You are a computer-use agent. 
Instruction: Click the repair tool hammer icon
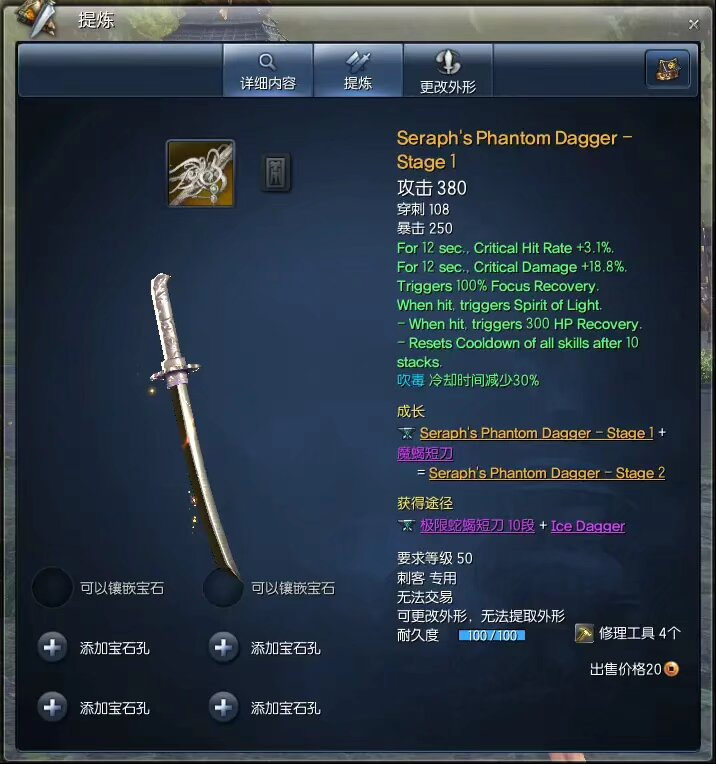(584, 633)
